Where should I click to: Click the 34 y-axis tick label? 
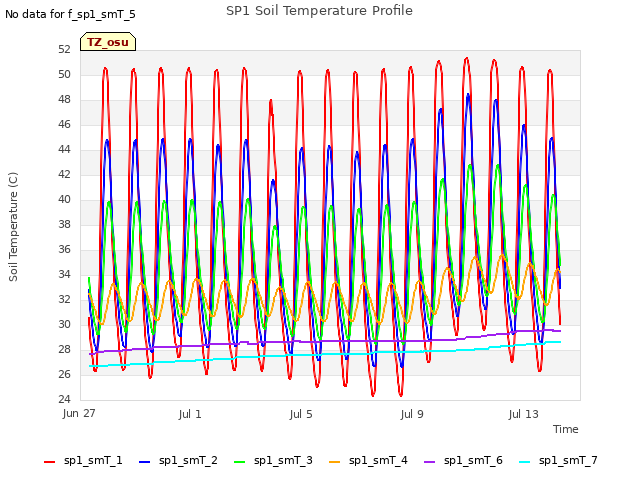[64, 274]
